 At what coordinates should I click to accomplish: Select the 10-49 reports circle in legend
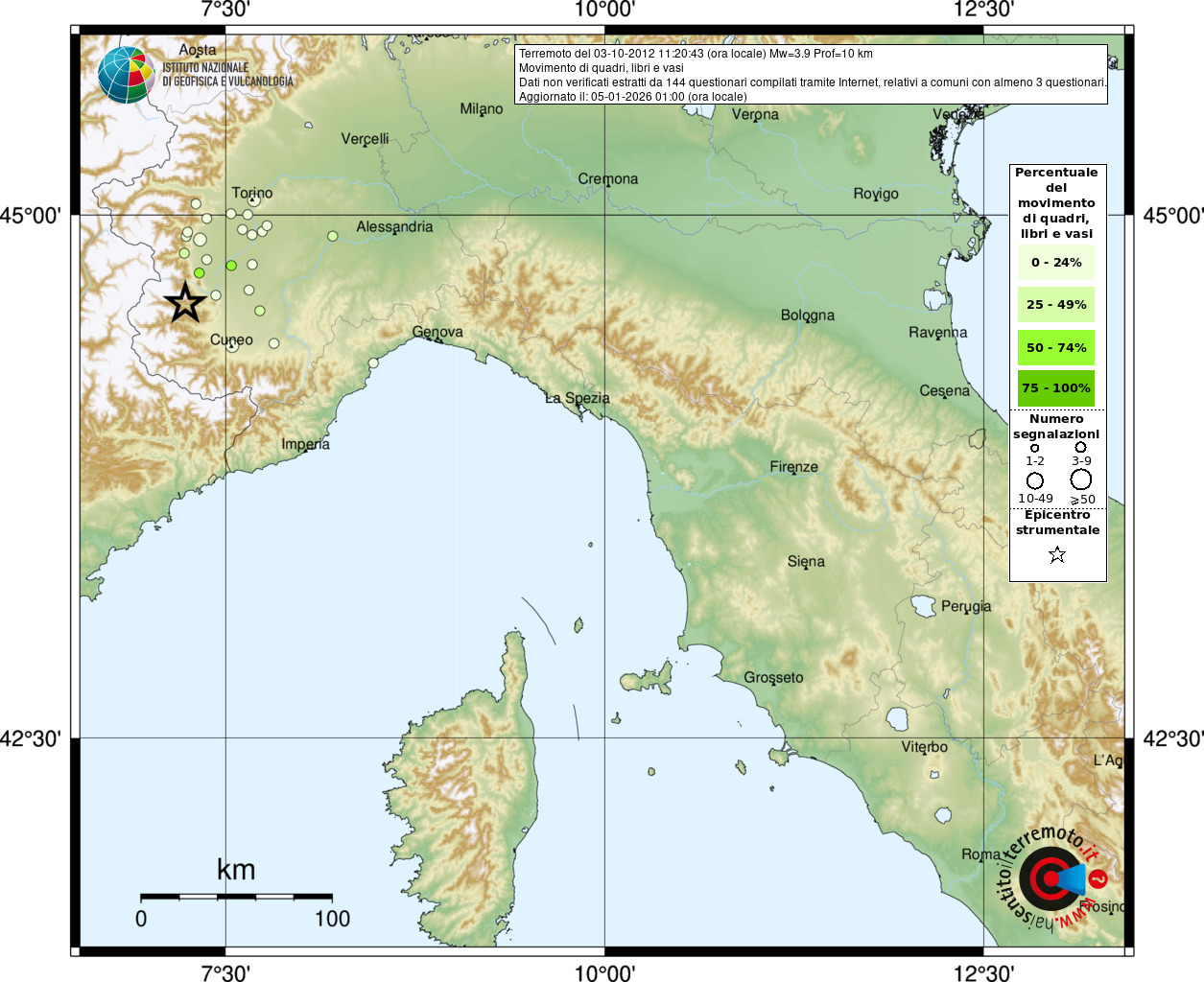point(1034,480)
